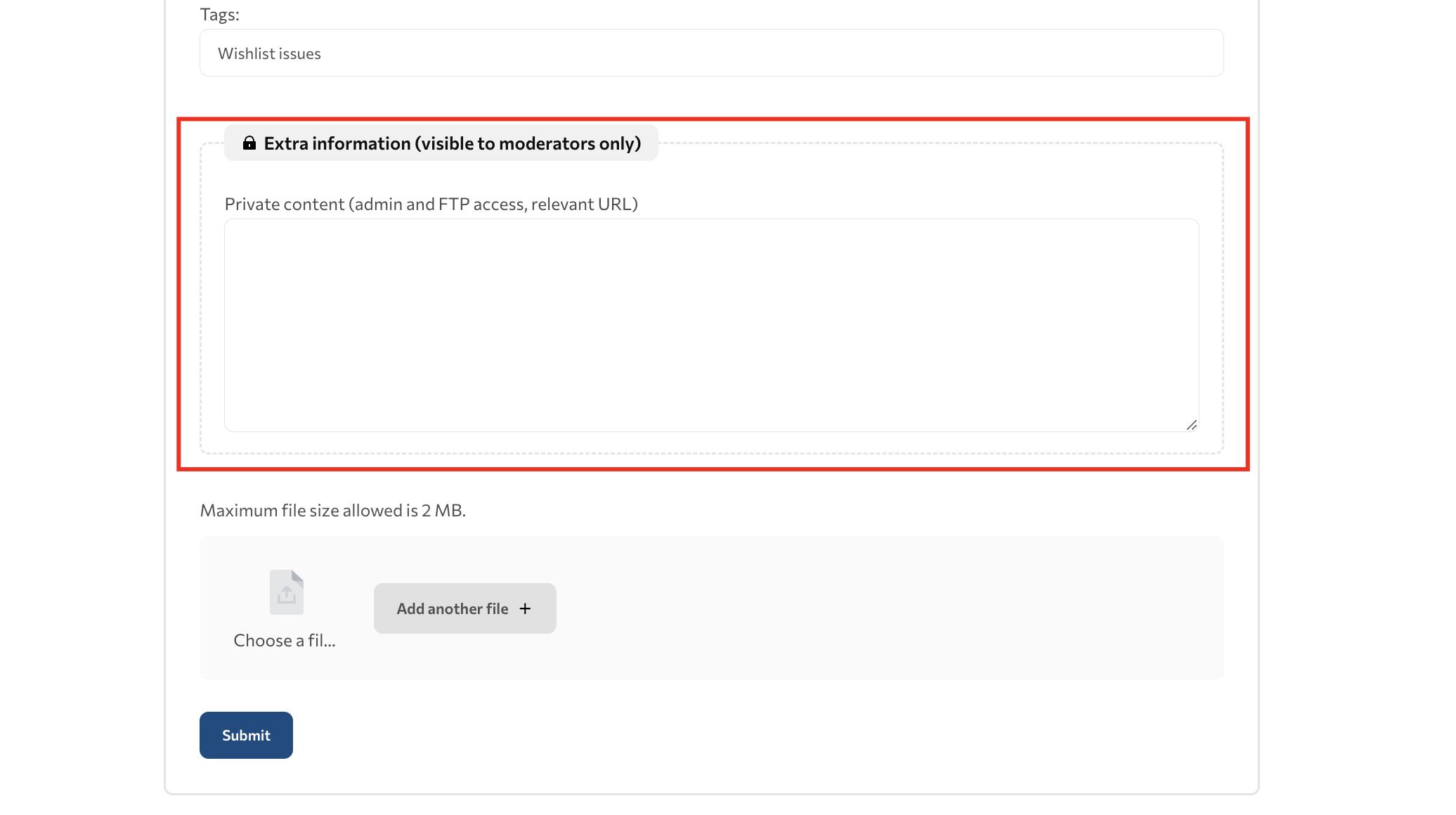Click the Submit button

246,735
